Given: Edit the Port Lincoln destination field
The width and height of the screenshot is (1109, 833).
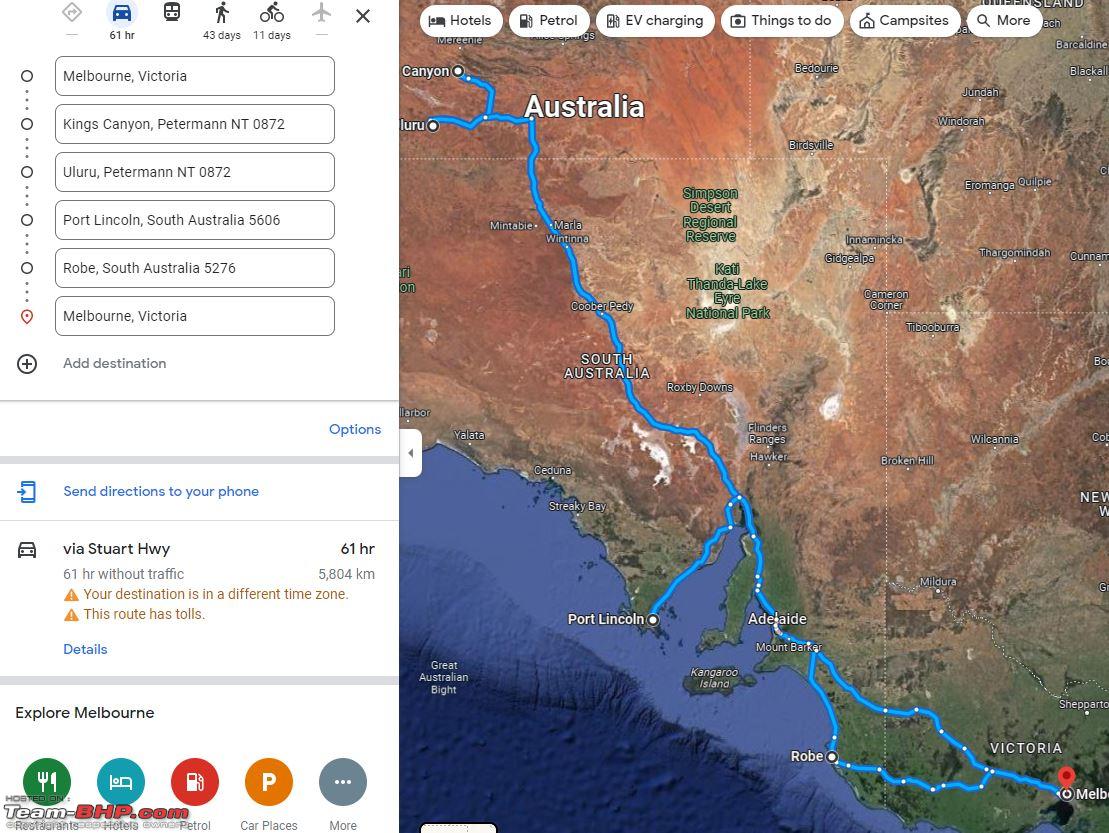Looking at the screenshot, I should (194, 220).
